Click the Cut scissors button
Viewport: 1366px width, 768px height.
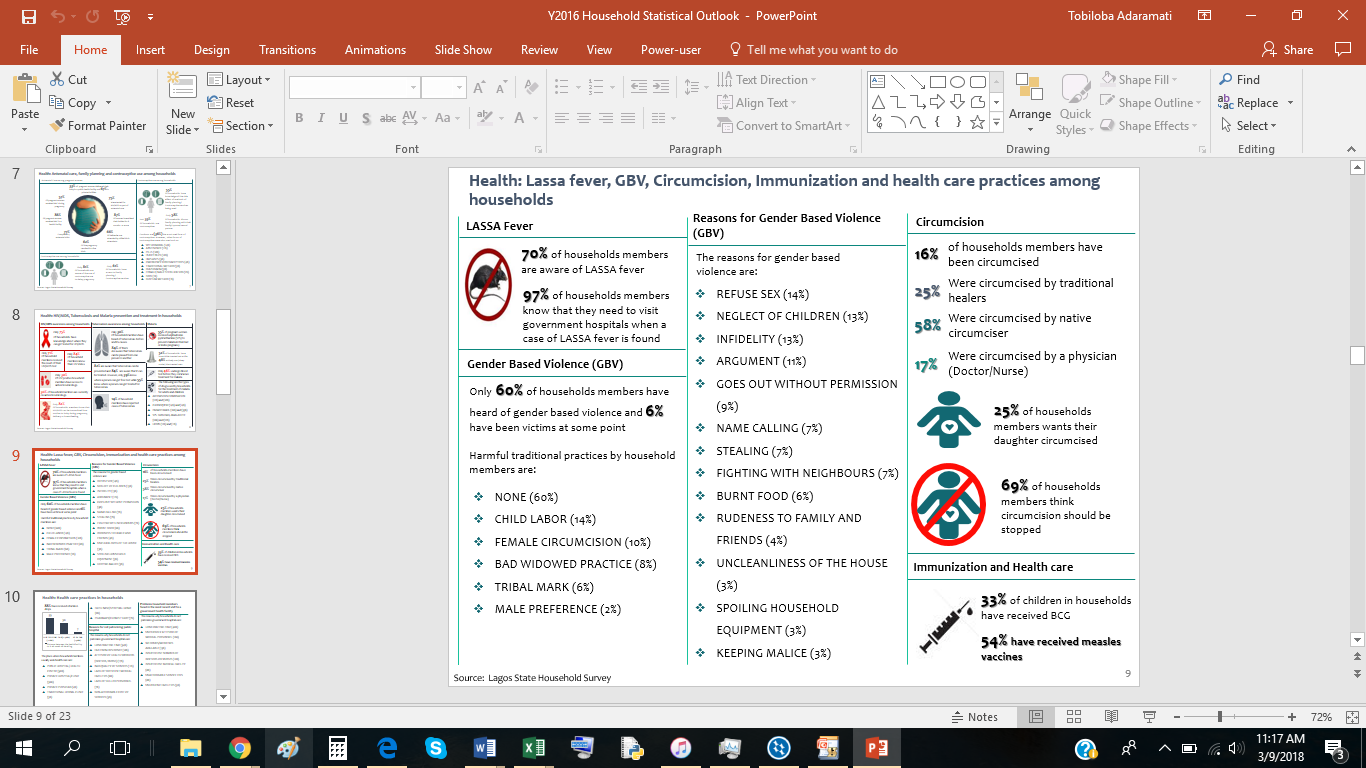(x=68, y=80)
